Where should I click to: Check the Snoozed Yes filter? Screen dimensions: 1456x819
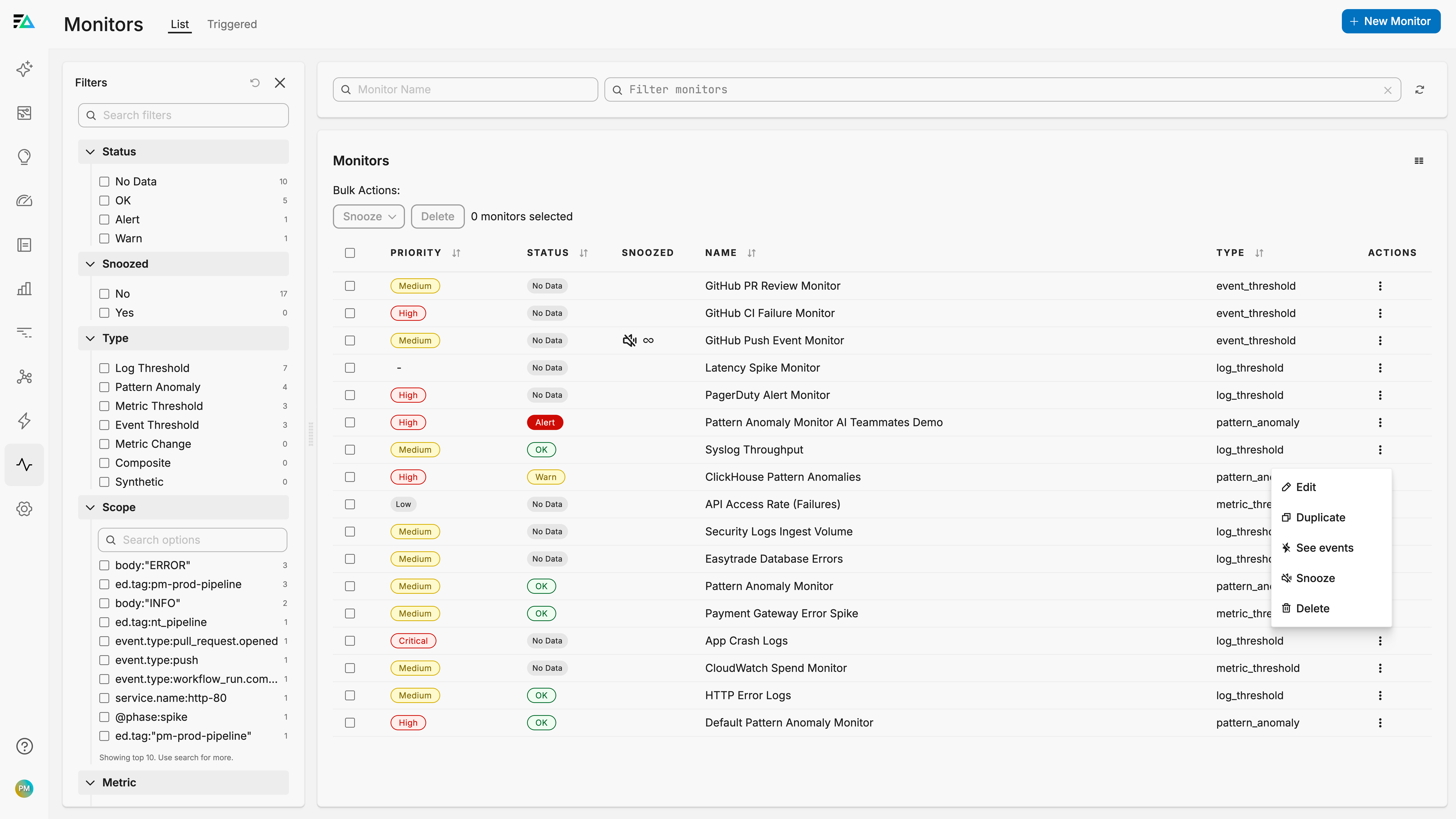104,313
